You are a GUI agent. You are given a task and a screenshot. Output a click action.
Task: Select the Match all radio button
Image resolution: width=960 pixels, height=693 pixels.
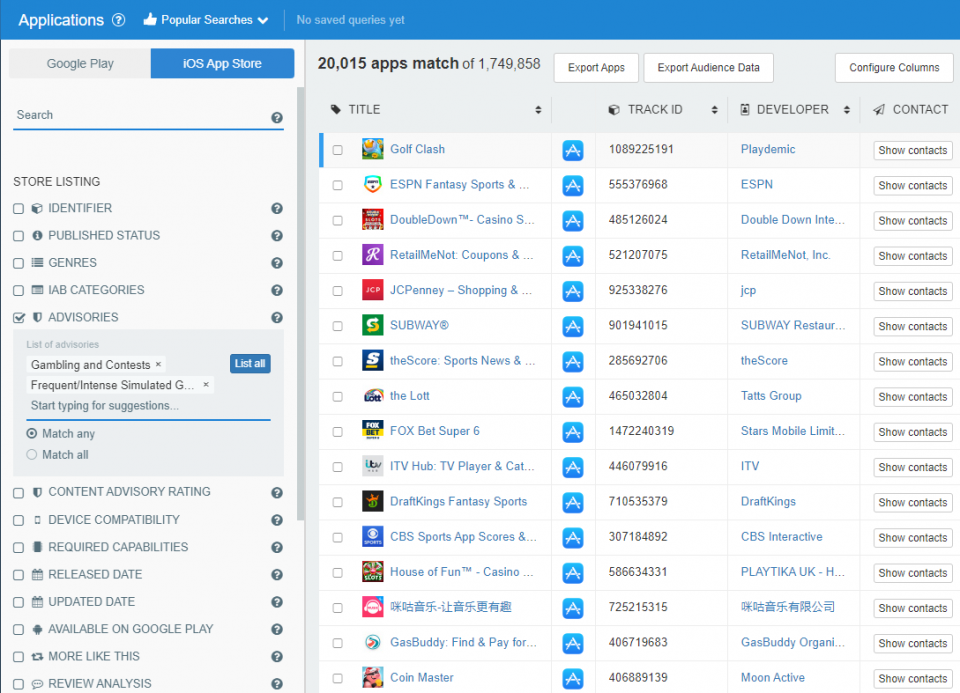[x=32, y=455]
